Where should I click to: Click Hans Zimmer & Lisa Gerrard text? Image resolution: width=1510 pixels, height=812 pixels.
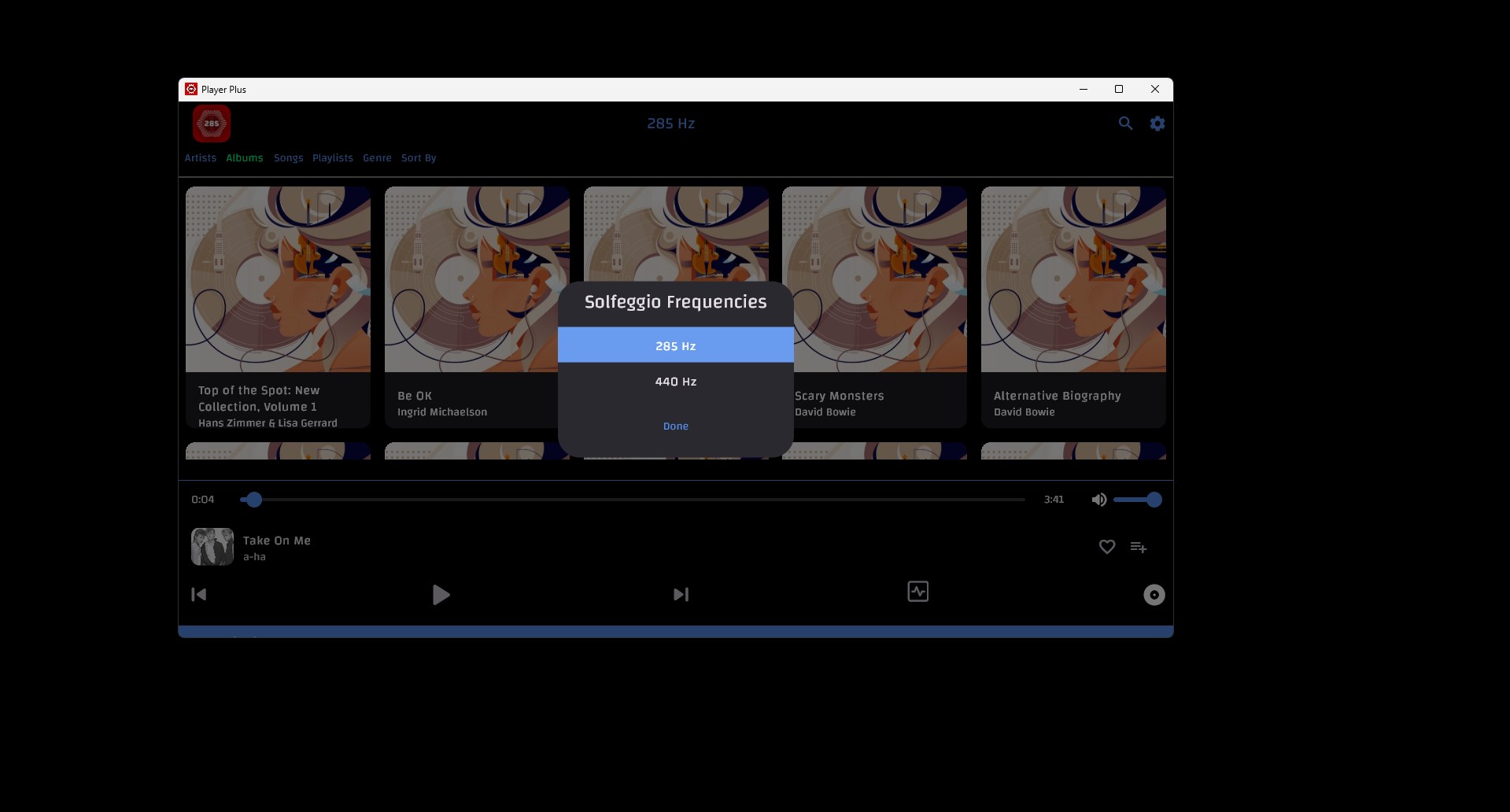pos(268,423)
